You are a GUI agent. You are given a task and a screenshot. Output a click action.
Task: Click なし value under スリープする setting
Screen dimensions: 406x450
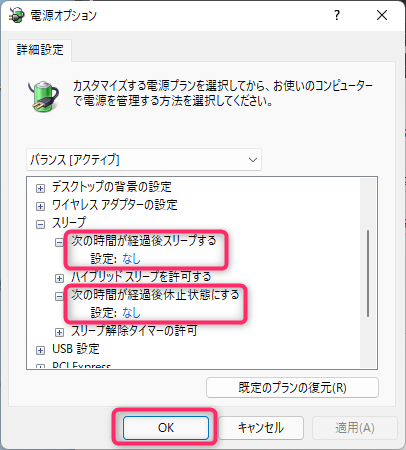(131, 259)
